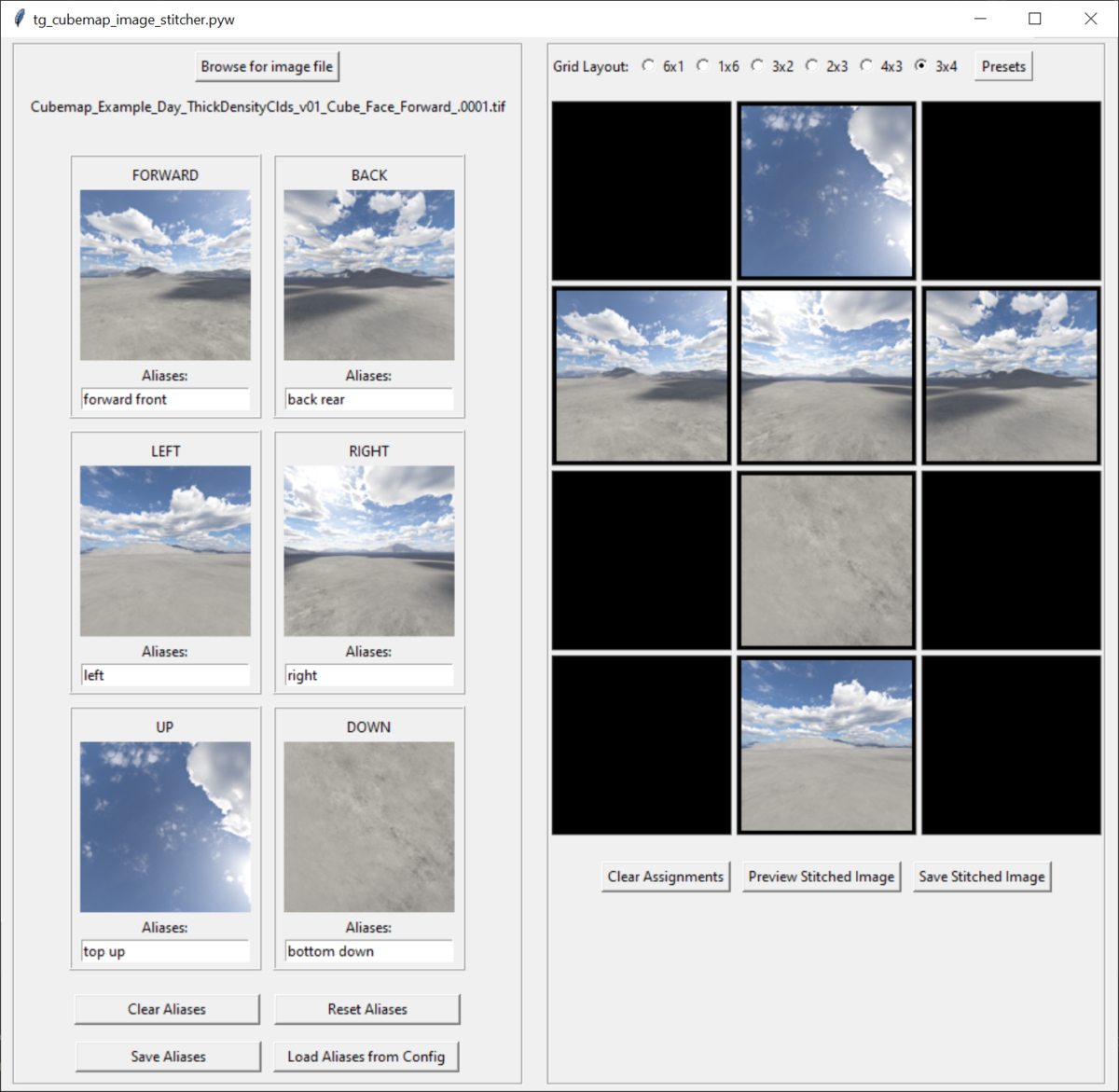
Task: Click the top-right empty black grid cell
Action: (x=1011, y=191)
